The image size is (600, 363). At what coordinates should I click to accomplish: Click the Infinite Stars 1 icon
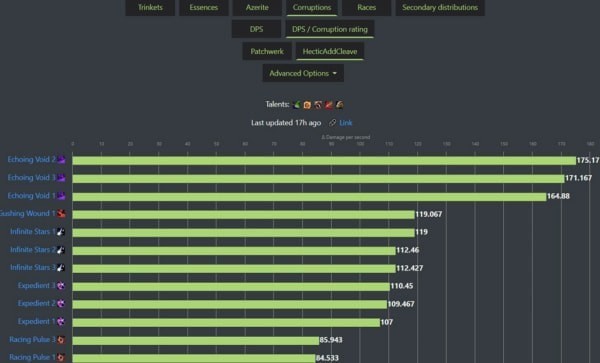click(x=61, y=232)
